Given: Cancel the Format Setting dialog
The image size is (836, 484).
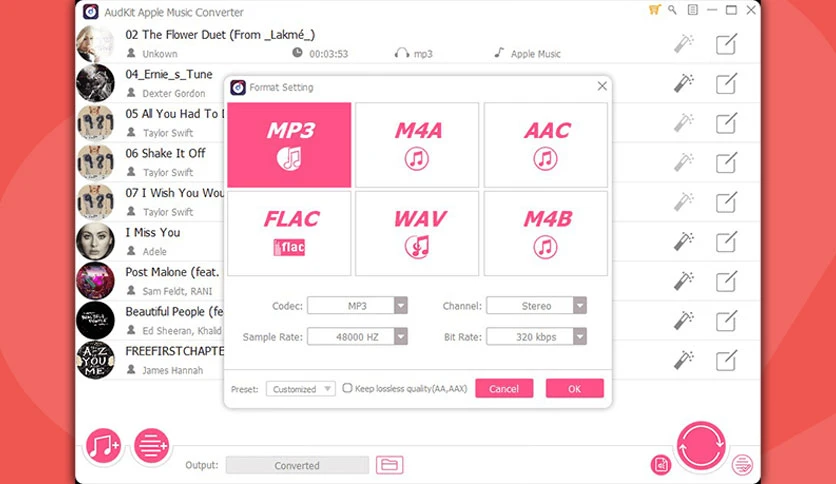Looking at the screenshot, I should [x=504, y=389].
